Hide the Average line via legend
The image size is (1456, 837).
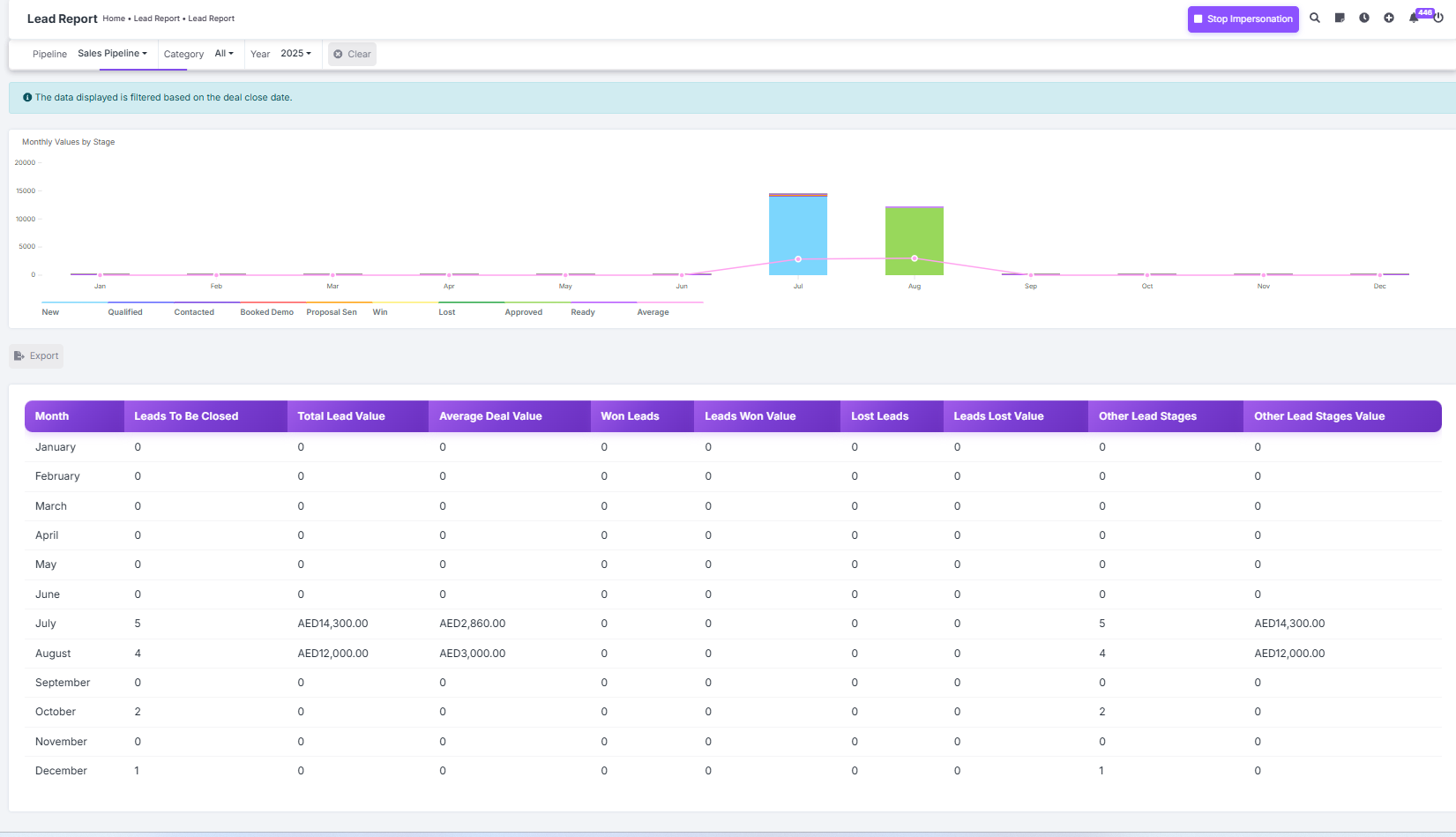pos(653,312)
